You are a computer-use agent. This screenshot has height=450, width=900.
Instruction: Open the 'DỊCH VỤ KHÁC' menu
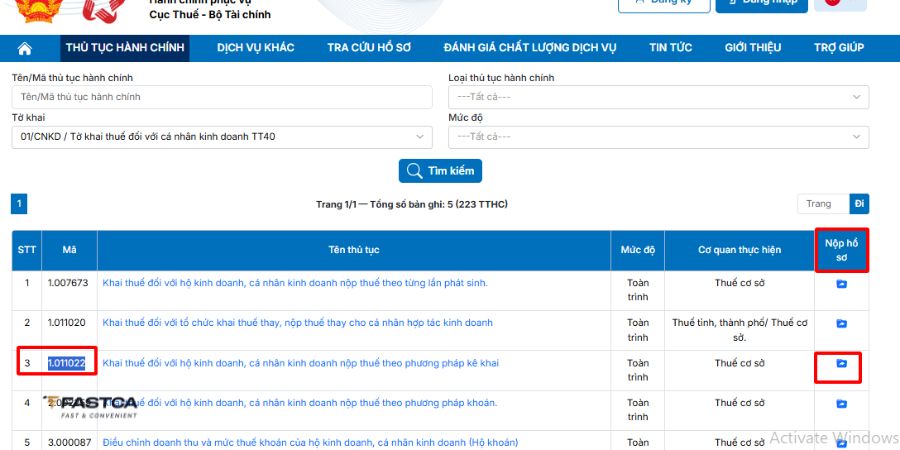pyautogui.click(x=255, y=48)
